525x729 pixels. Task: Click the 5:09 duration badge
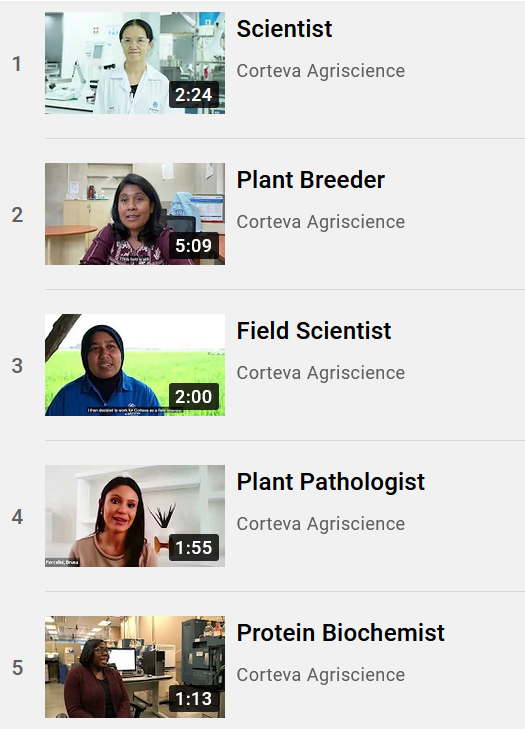[194, 245]
